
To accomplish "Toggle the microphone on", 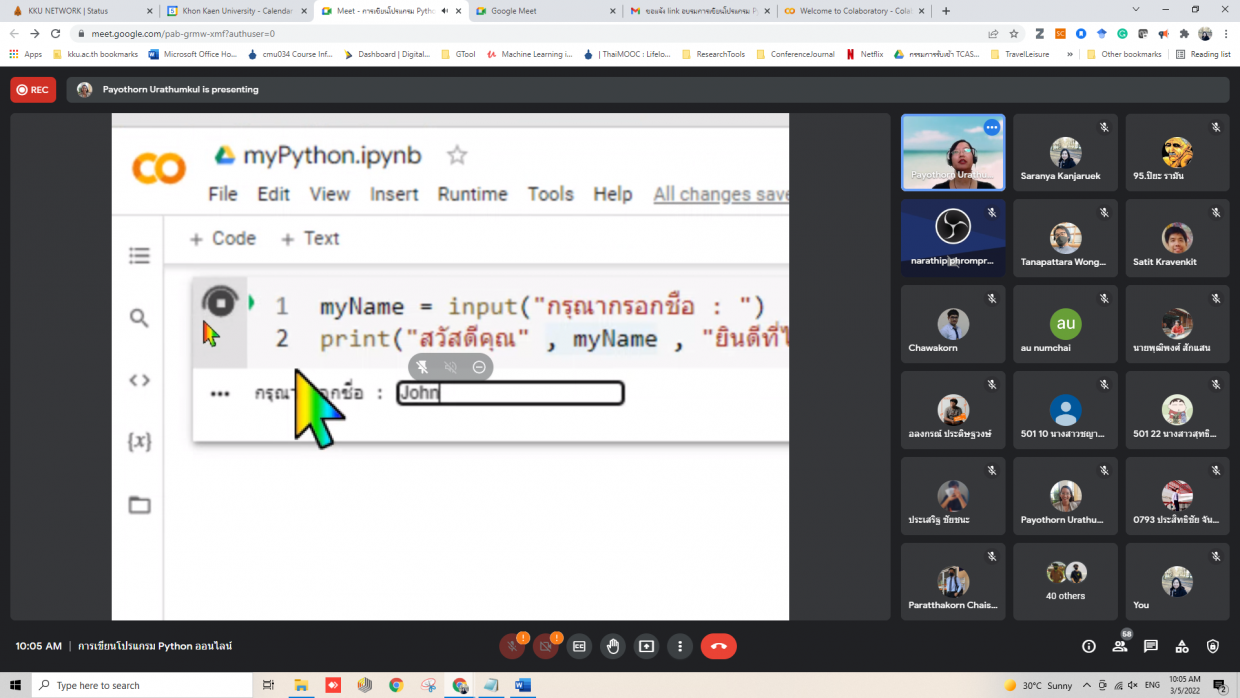I will click(512, 646).
